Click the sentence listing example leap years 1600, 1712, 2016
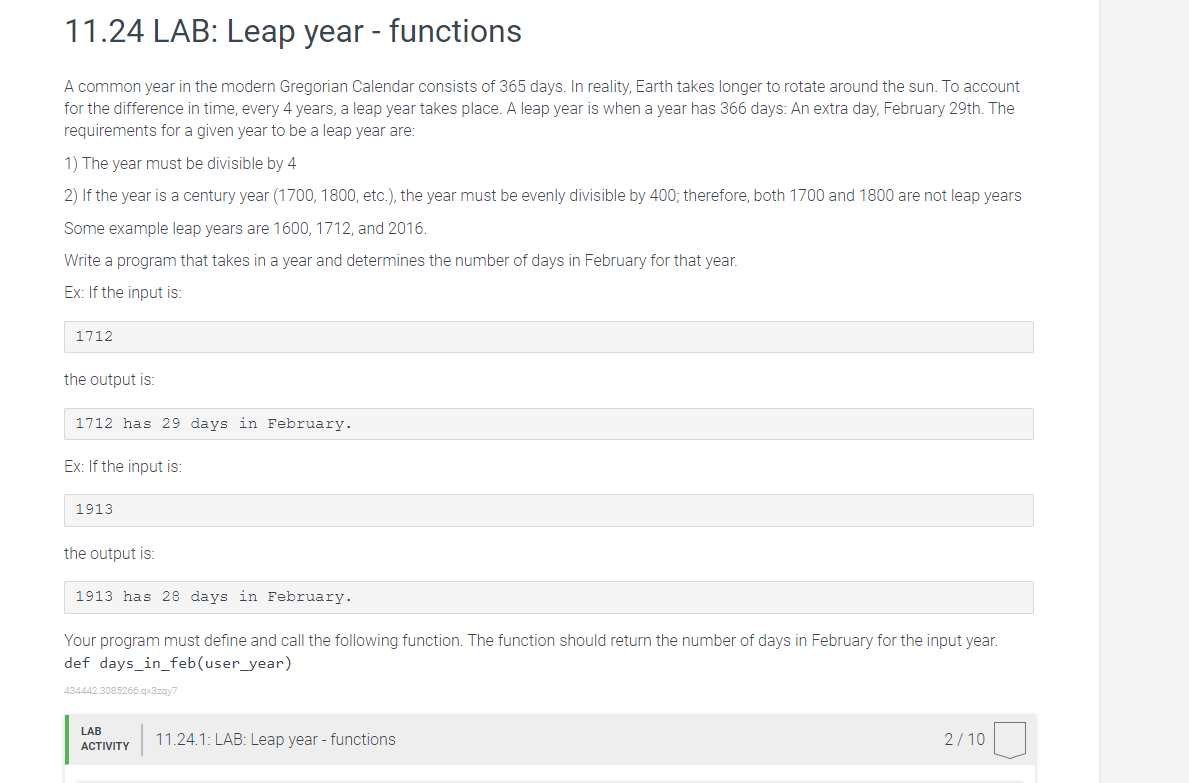 pos(246,229)
